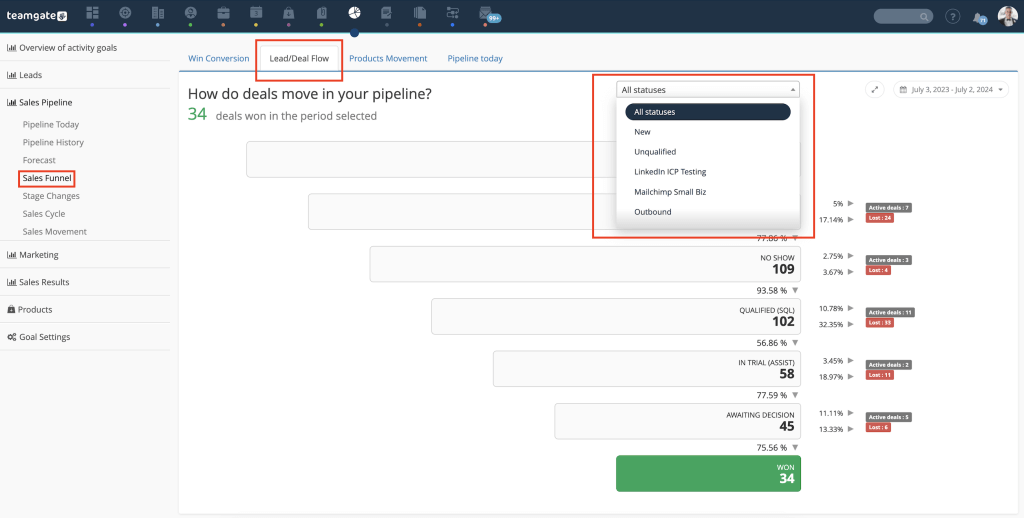Open the target leads icon in top bar

click(x=125, y=13)
